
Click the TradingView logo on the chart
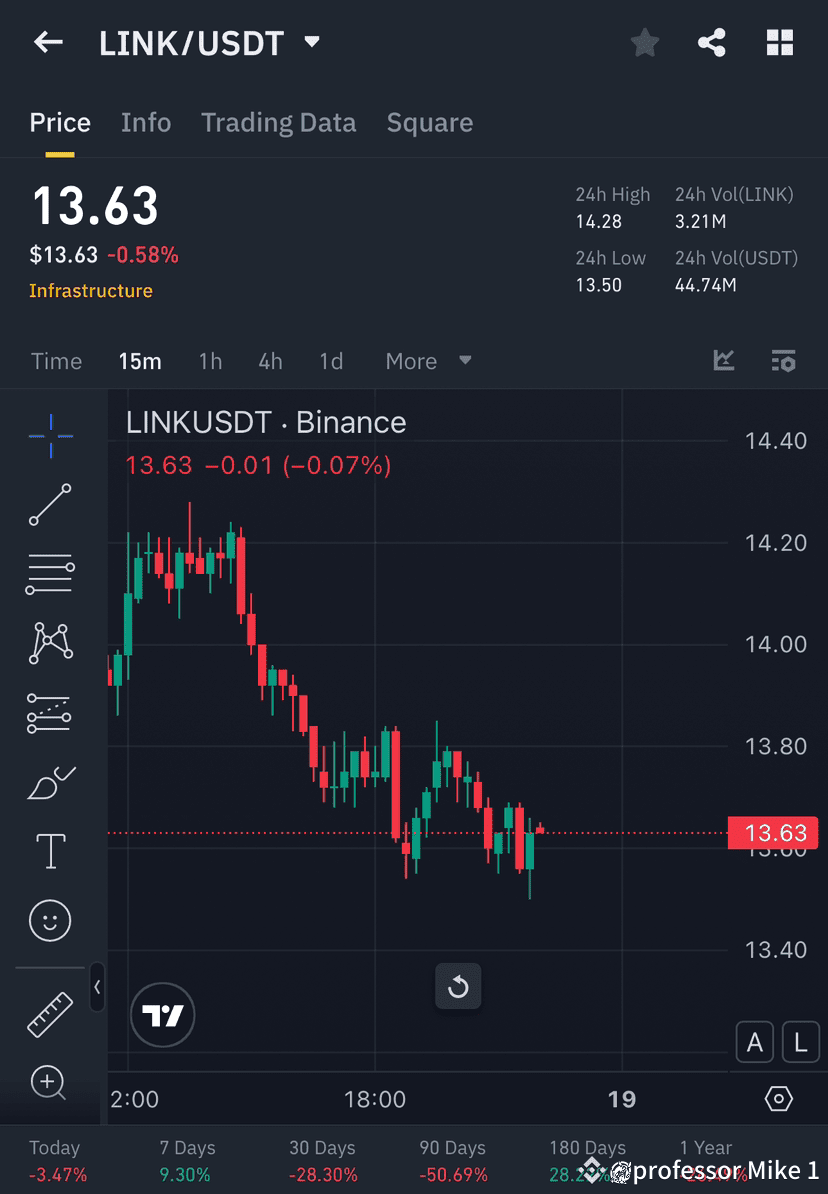pyautogui.click(x=162, y=1014)
